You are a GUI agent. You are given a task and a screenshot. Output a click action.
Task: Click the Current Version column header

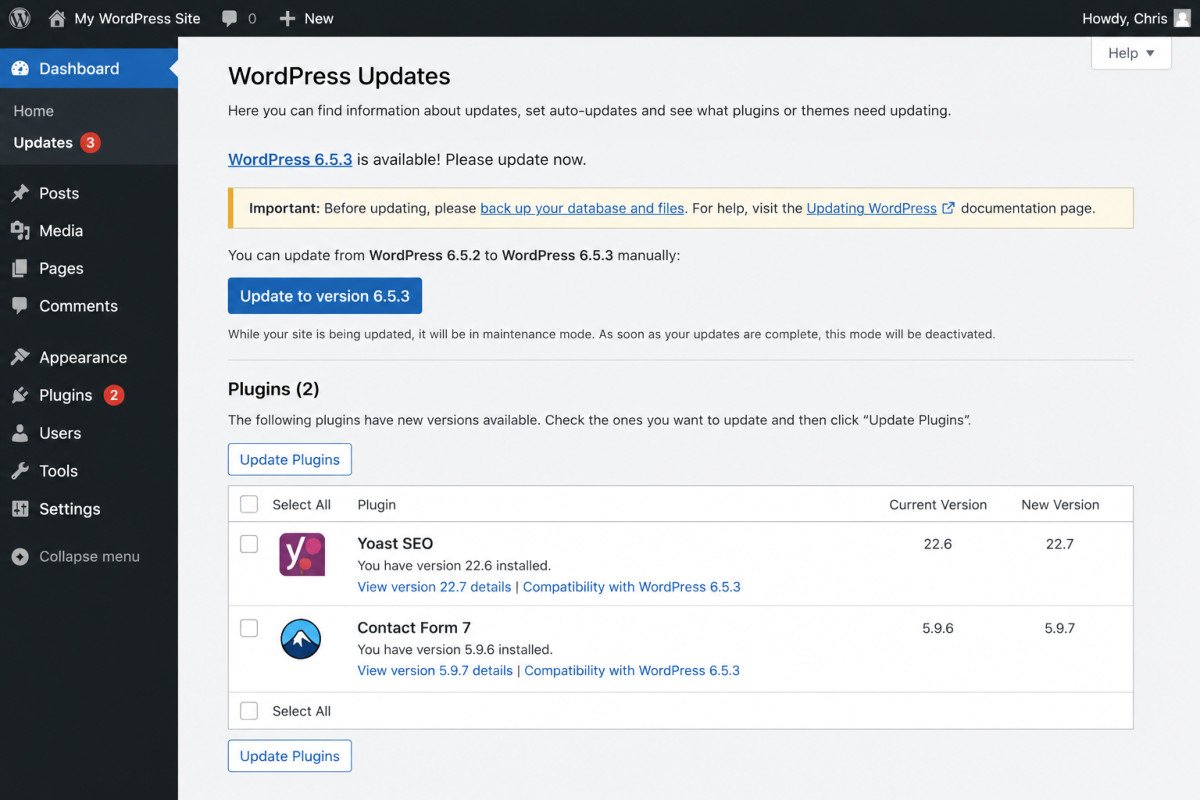click(938, 505)
